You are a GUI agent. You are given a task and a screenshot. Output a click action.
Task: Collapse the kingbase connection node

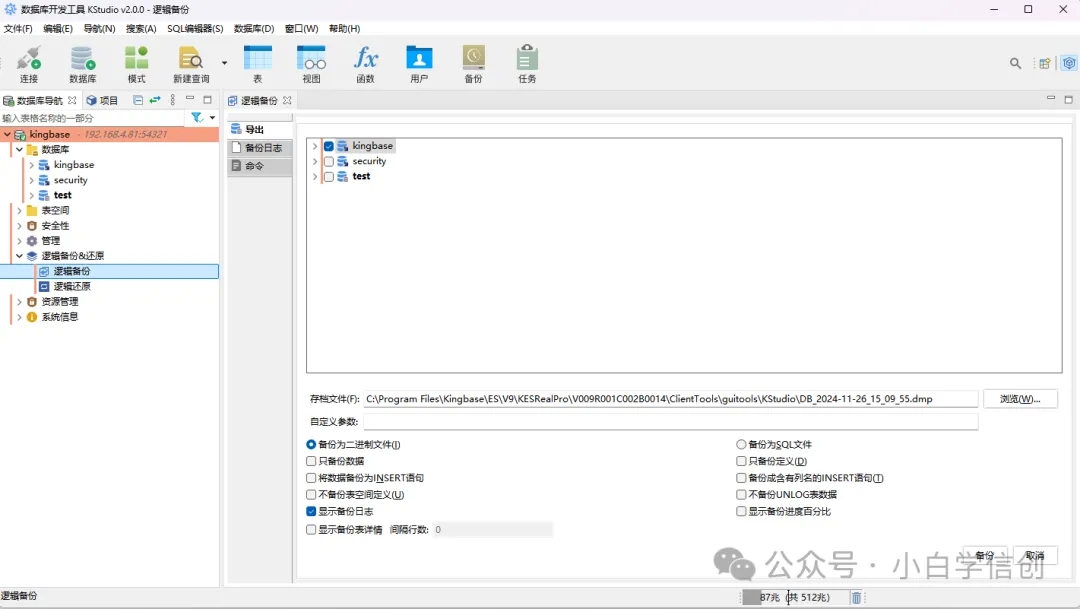[7, 134]
